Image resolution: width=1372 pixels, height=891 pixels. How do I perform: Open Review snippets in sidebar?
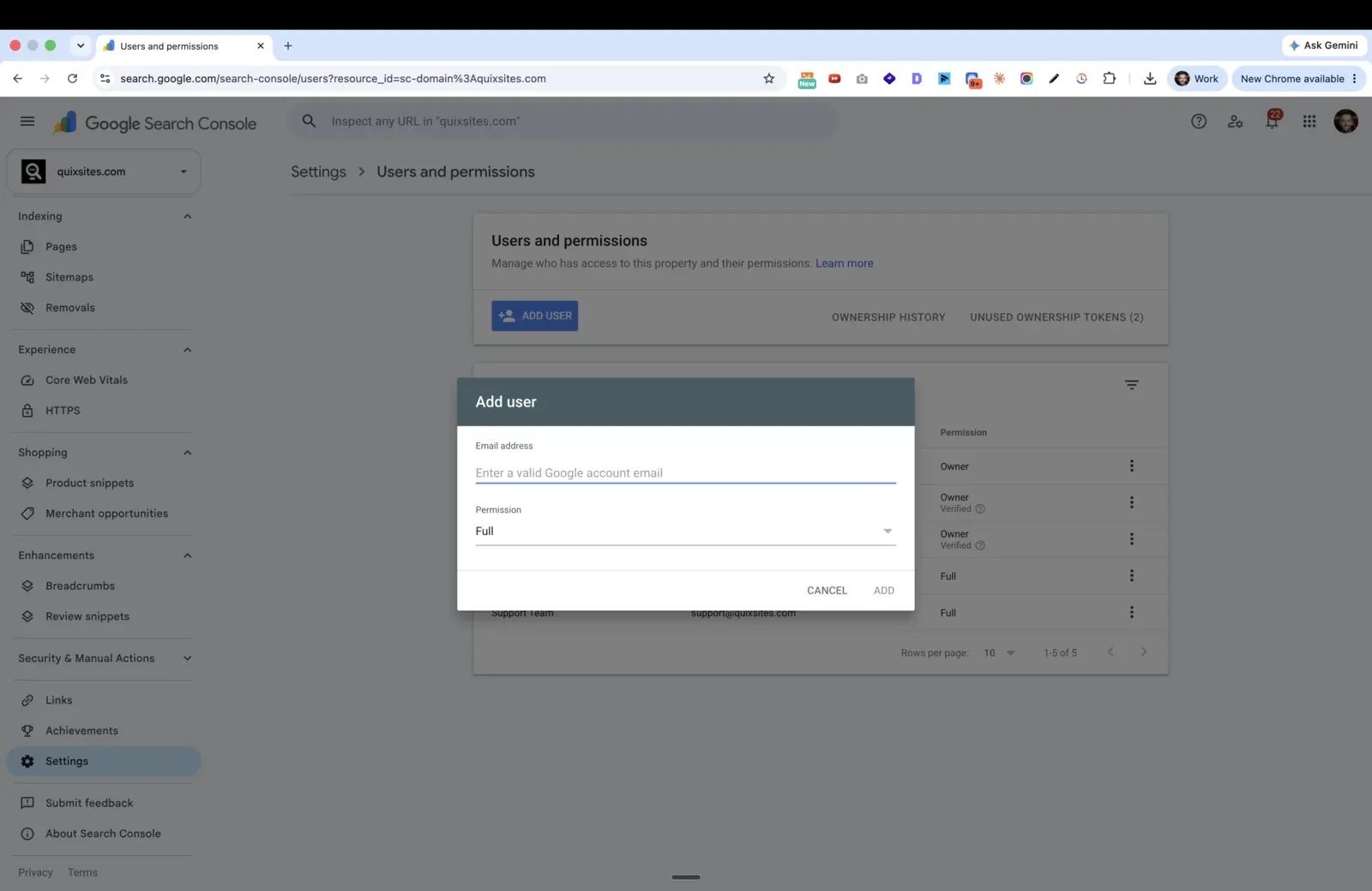(87, 617)
